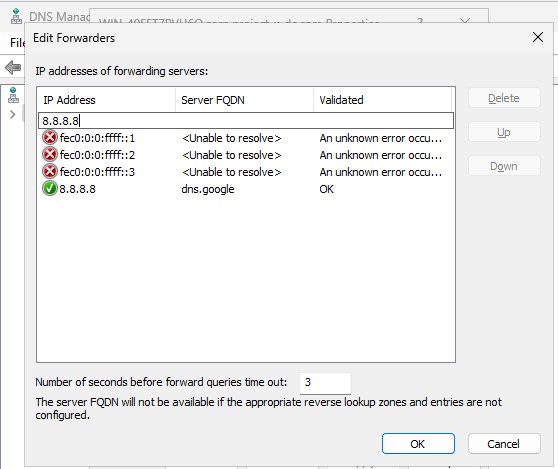
Task: Click green check icon beside 8.8.8.8
Action: pyautogui.click(x=50, y=189)
